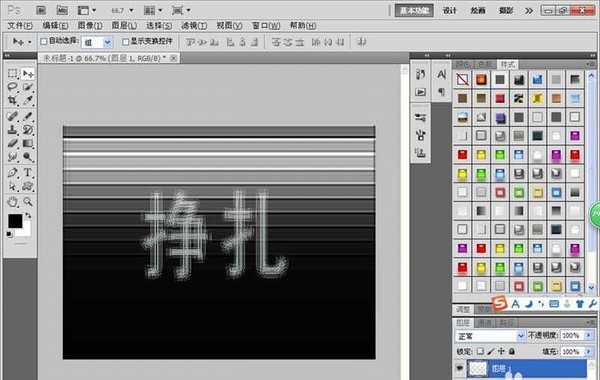Switch to the 绘画 workspace
Image resolution: width=600 pixels, height=380 pixels.
point(478,10)
